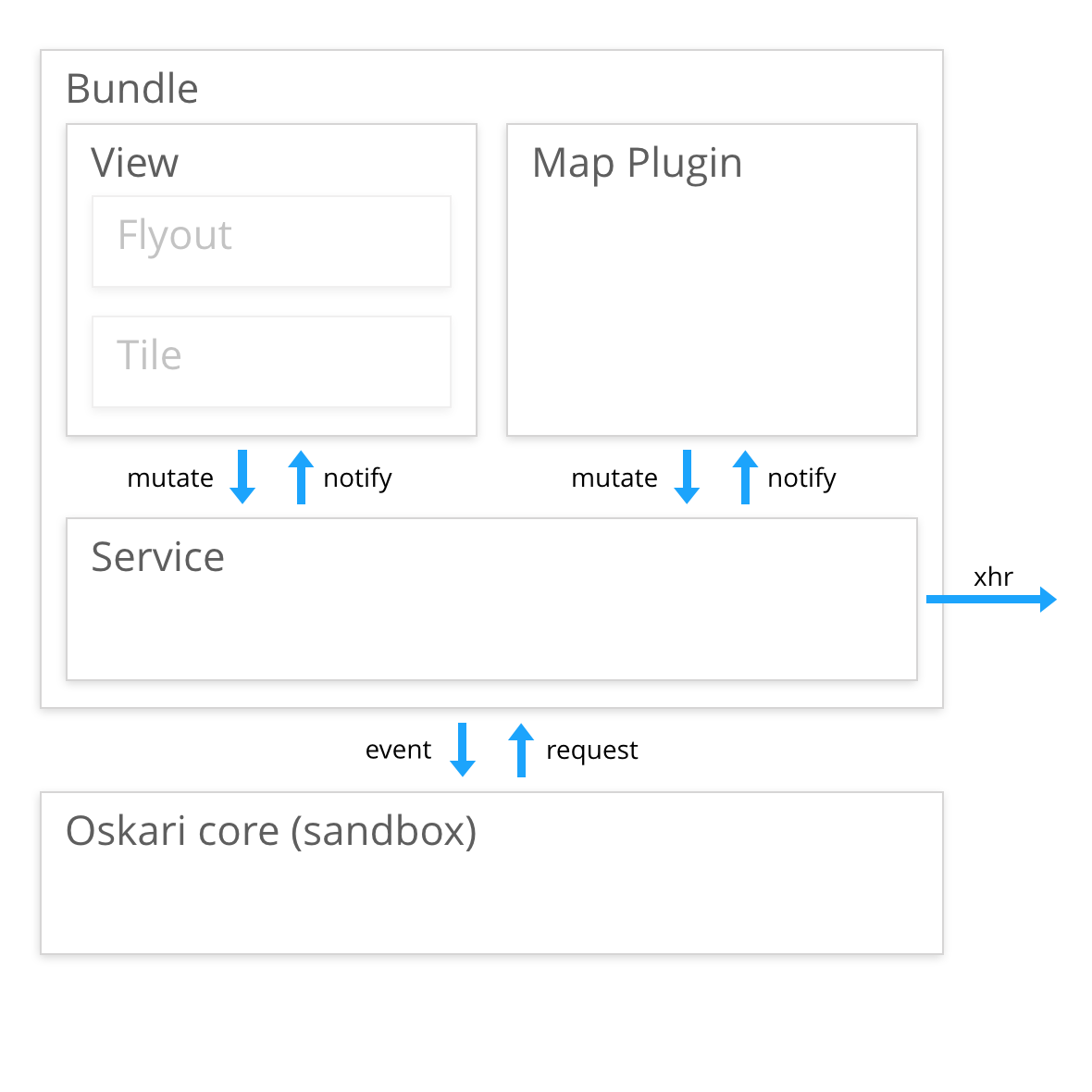Image resolution: width=1092 pixels, height=1092 pixels.
Task: Click the event text label
Action: click(x=398, y=750)
